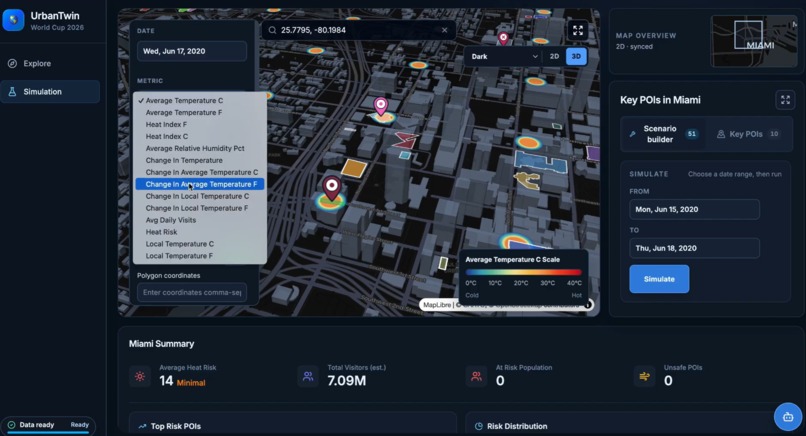Click the blue building polygon on map
The height and width of the screenshot is (436, 806).
[541, 164]
